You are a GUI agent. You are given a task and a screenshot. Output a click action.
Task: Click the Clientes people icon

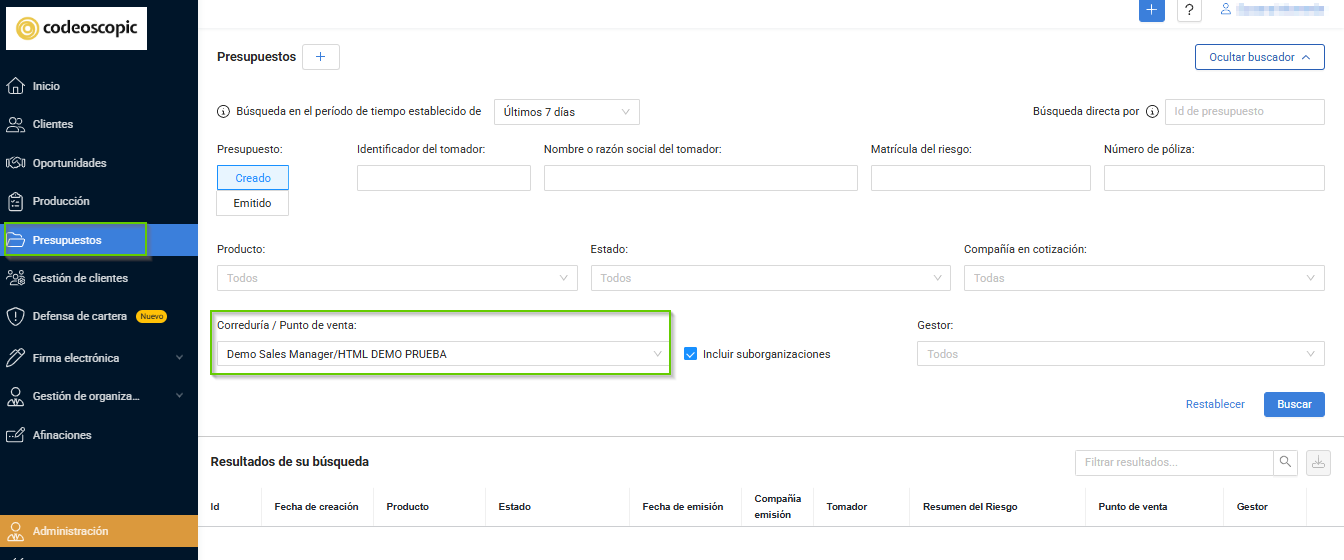(x=16, y=124)
